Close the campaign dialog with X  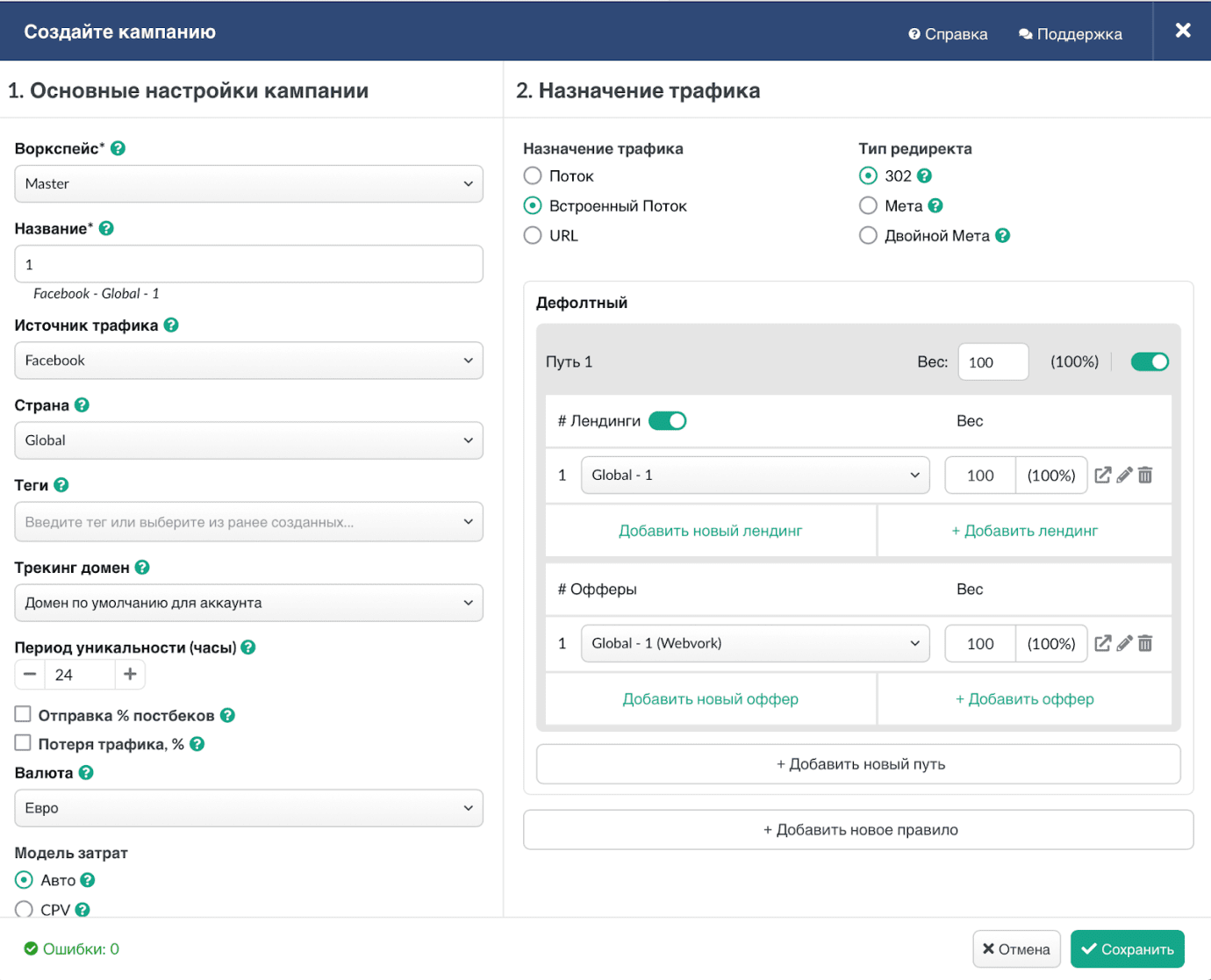pyautogui.click(x=1183, y=31)
